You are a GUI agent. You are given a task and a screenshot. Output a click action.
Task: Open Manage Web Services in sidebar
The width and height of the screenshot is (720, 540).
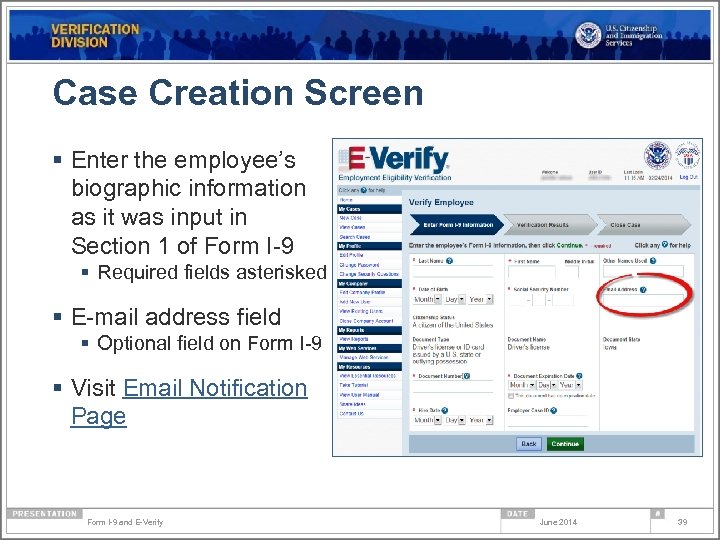(364, 357)
